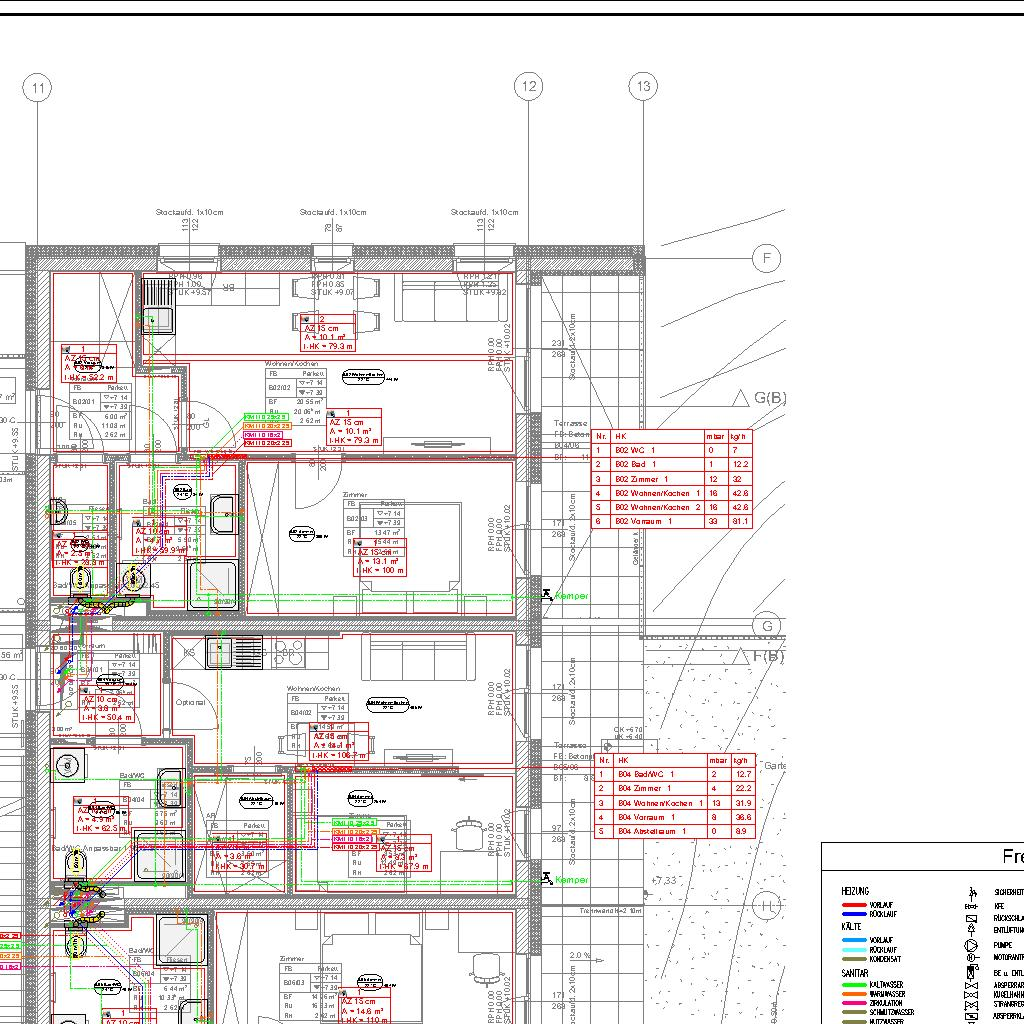Pick the orange Warmwasser legend line

point(853,994)
